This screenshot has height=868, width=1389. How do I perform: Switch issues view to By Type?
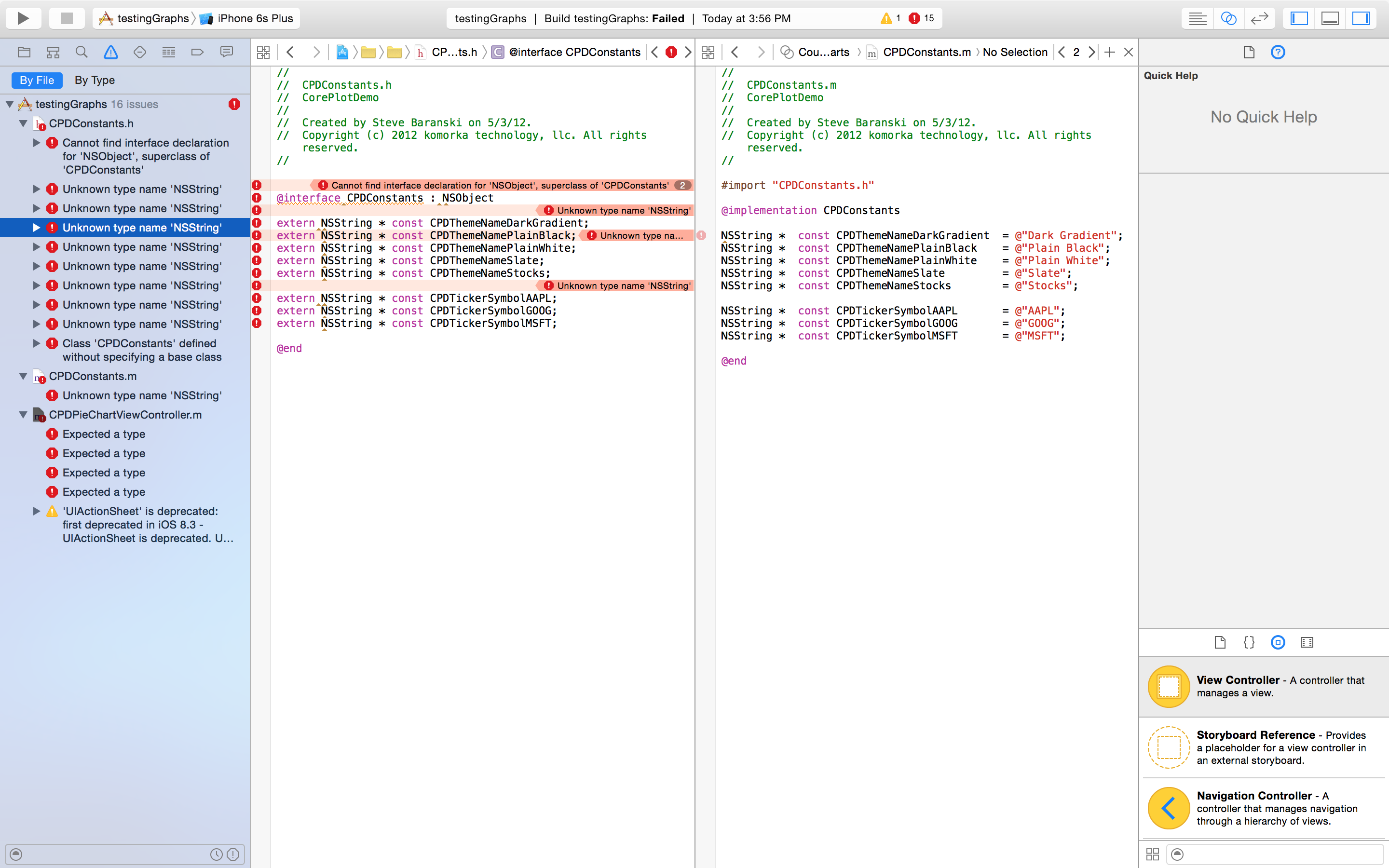point(95,81)
